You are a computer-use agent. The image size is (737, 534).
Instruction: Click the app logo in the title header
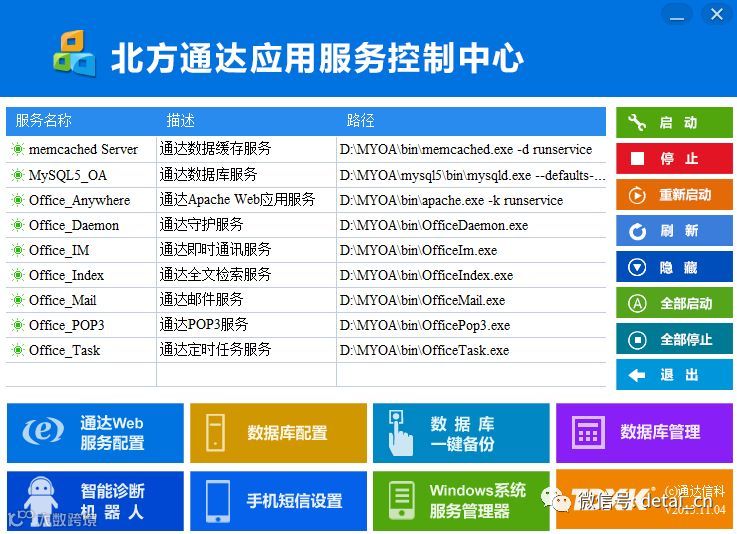point(74,53)
